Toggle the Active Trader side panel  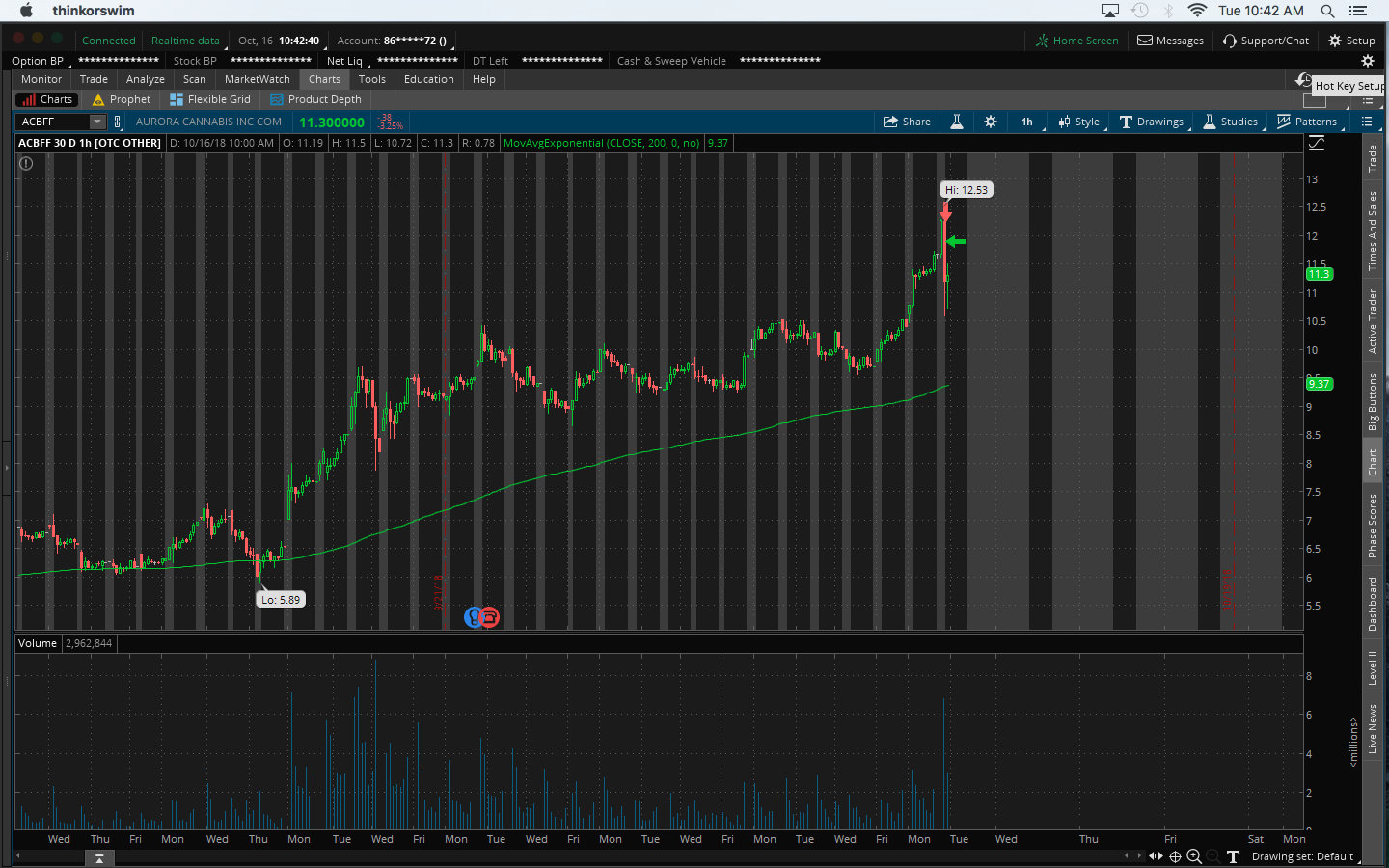(1373, 320)
